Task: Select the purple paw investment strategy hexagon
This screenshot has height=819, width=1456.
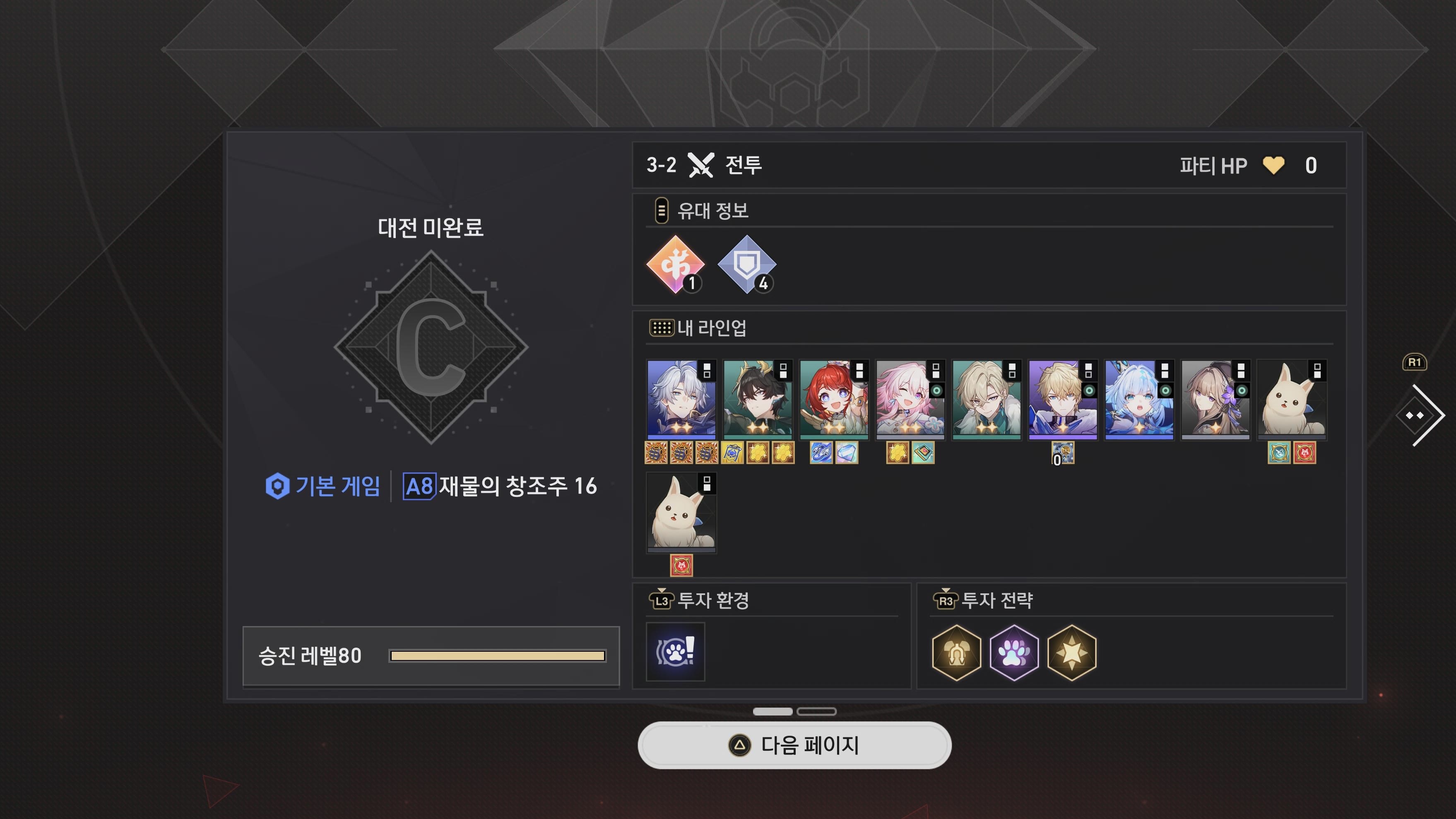Action: pos(1014,652)
